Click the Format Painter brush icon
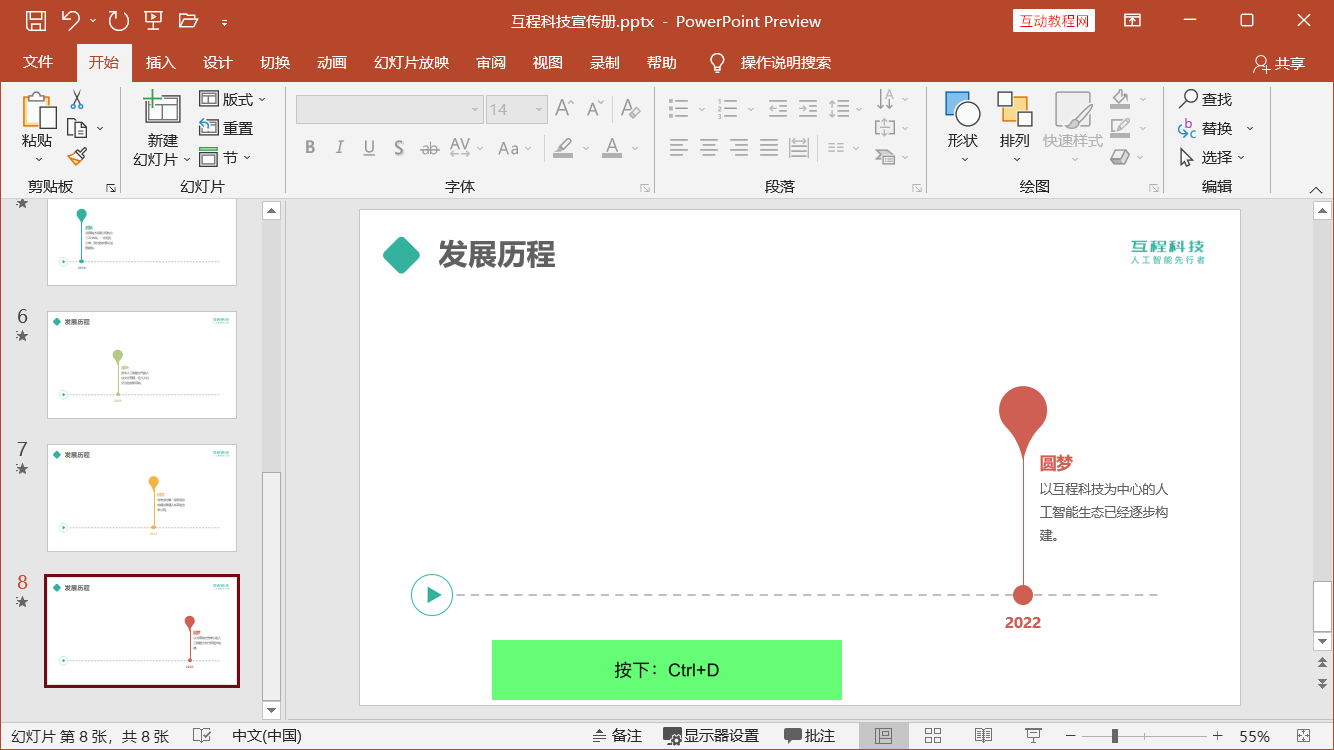 [x=77, y=156]
